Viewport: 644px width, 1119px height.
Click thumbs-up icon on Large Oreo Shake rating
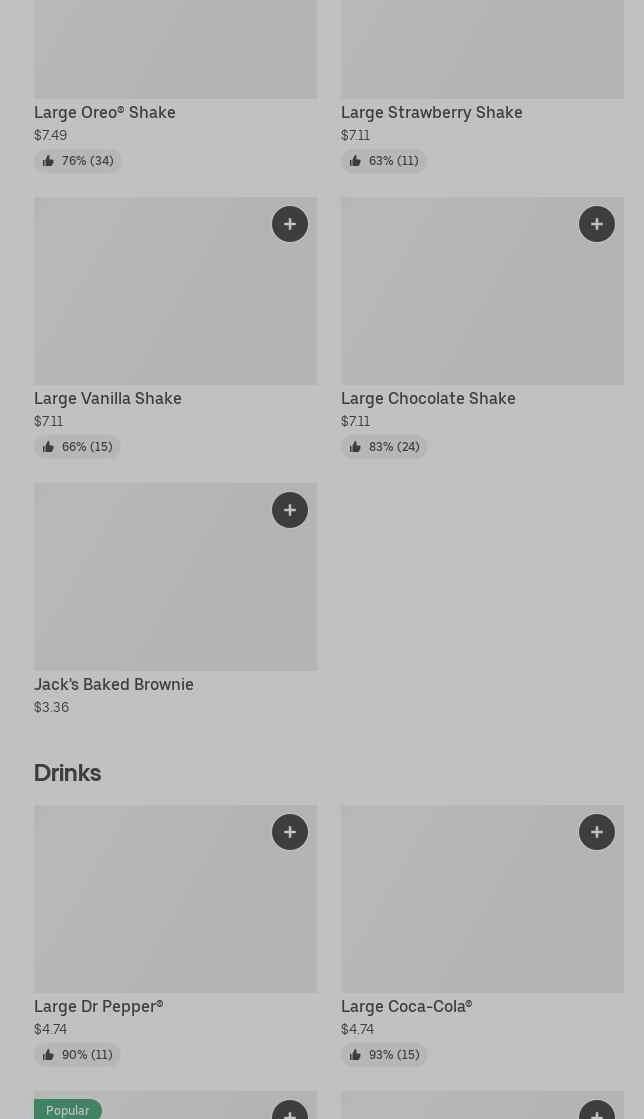point(48,161)
